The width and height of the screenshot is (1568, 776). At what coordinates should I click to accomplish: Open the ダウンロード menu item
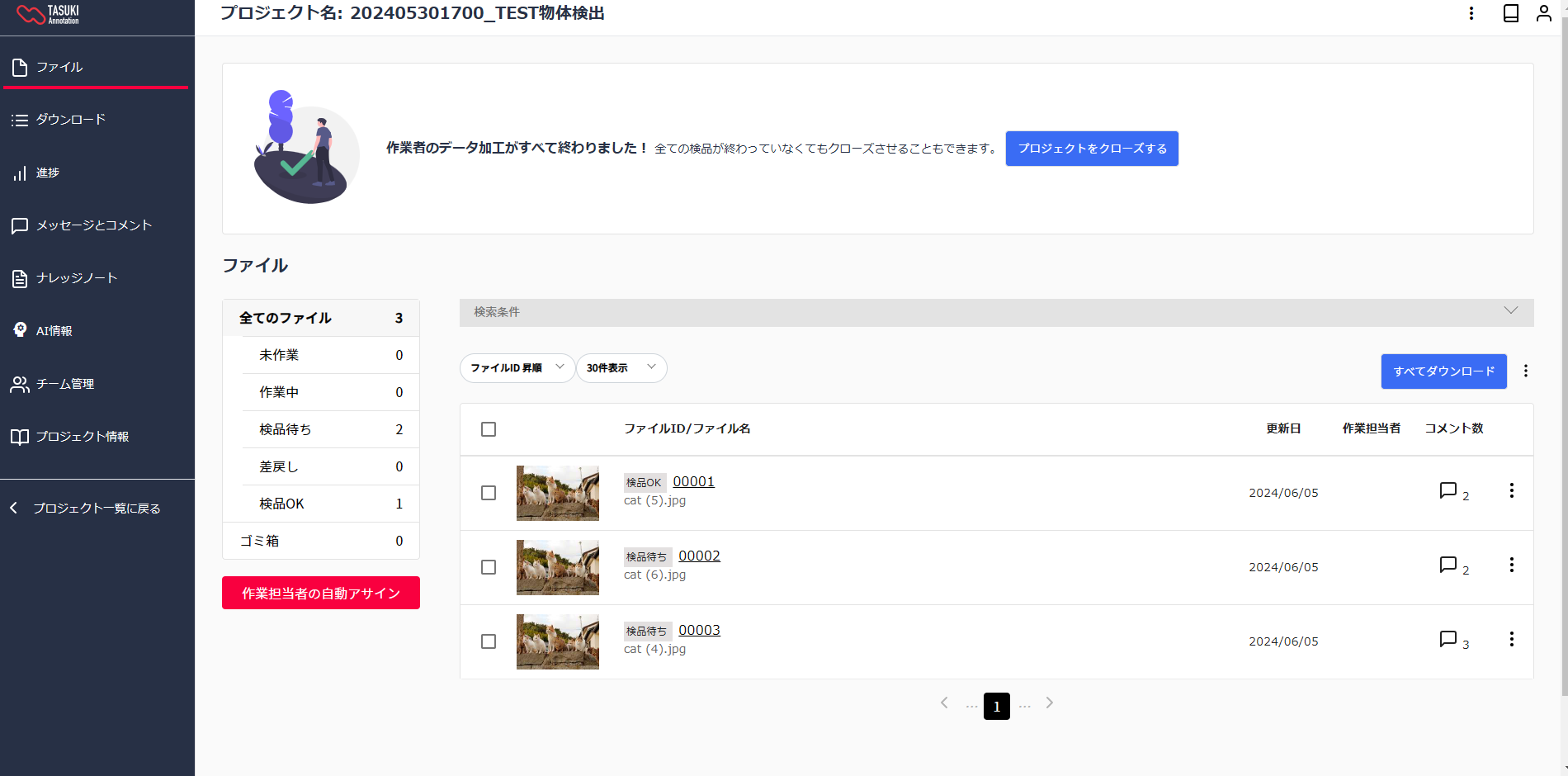tap(97, 120)
